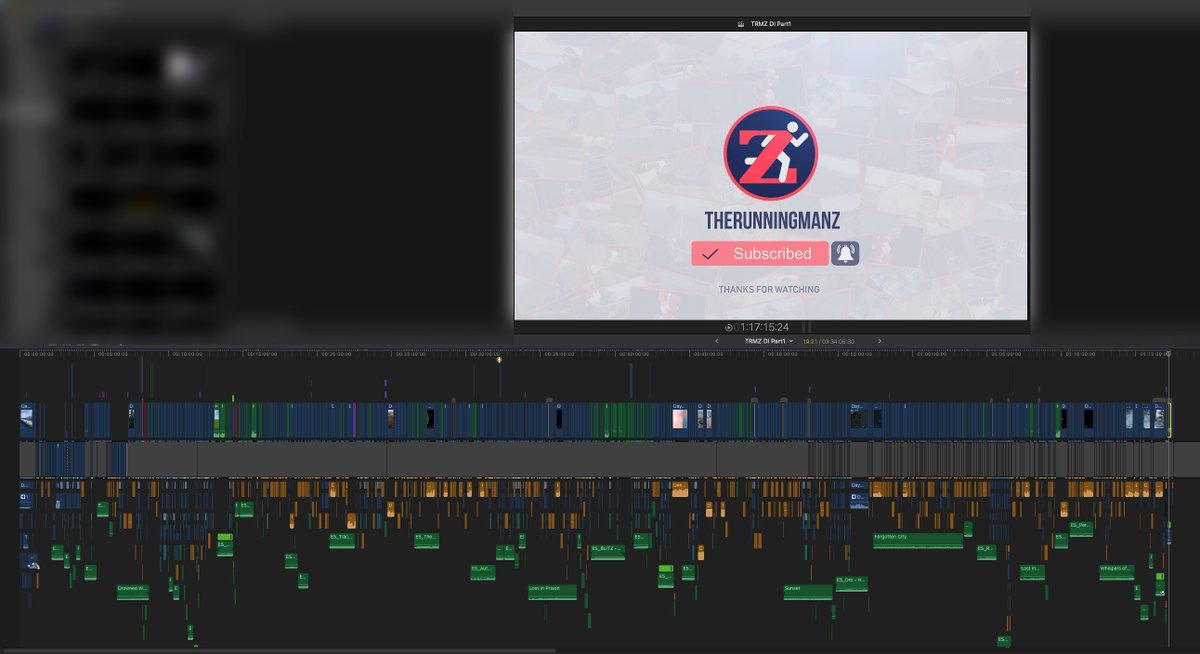This screenshot has width=1200, height=654.
Task: Toggle the pause control beside the timecode
Action: tap(806, 327)
